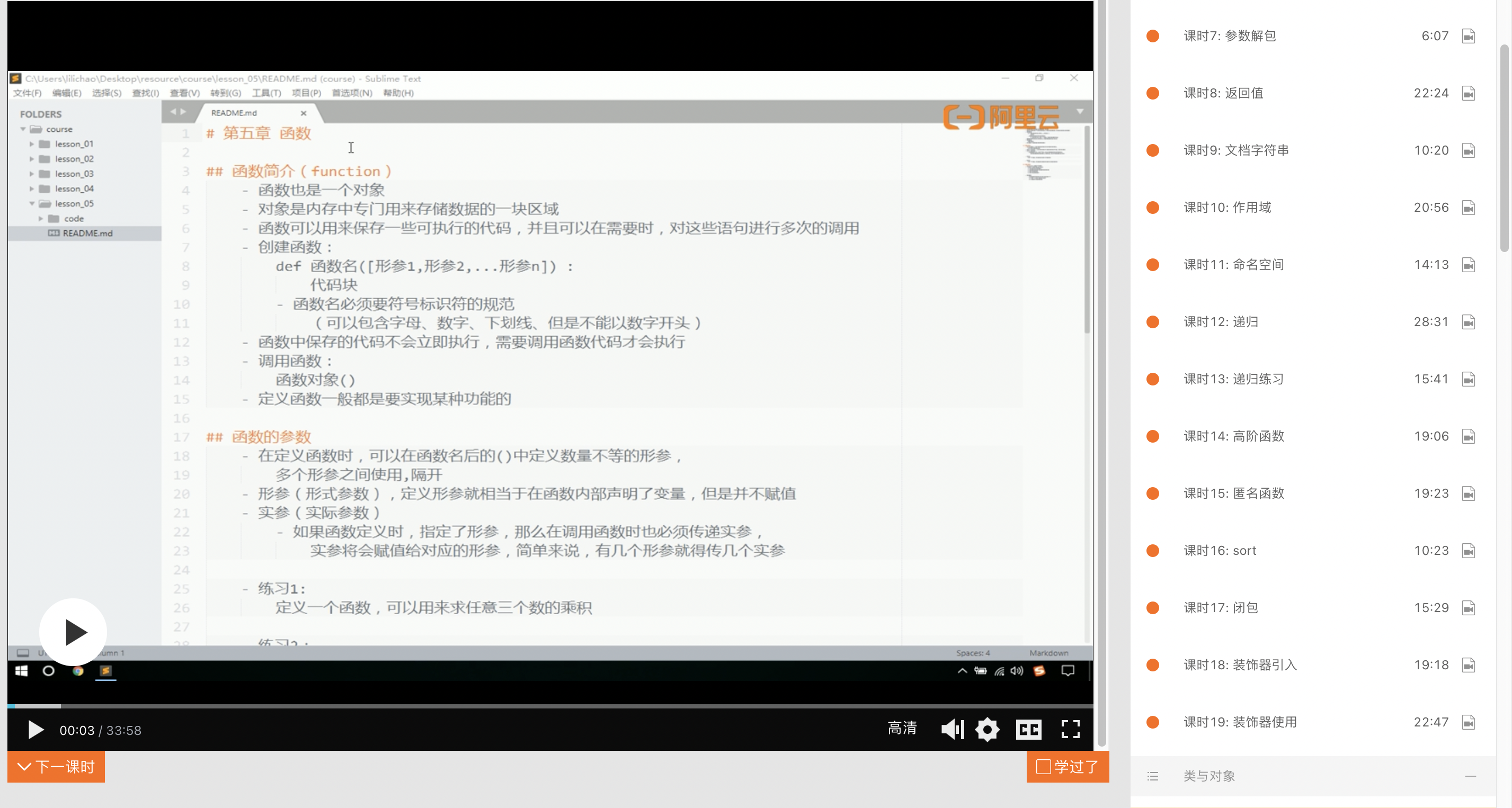Expand code folder in sidebar
1512x808 pixels.
pos(40,218)
